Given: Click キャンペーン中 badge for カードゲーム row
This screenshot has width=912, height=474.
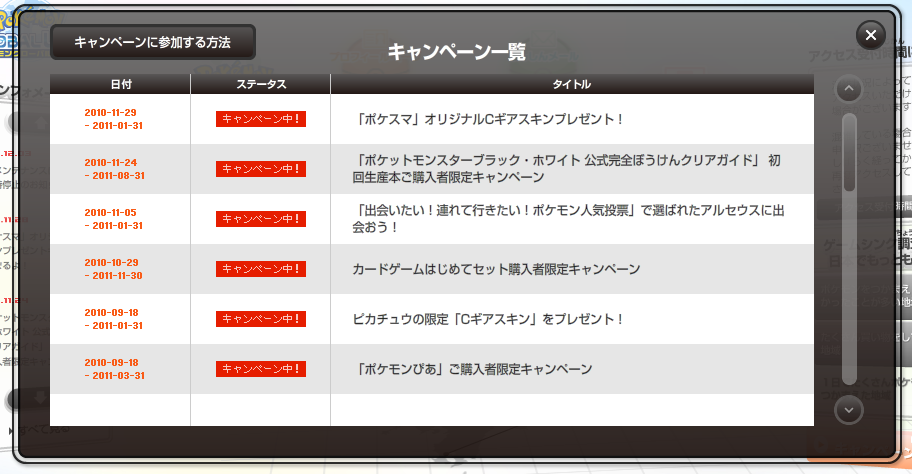Looking at the screenshot, I should 260,269.
